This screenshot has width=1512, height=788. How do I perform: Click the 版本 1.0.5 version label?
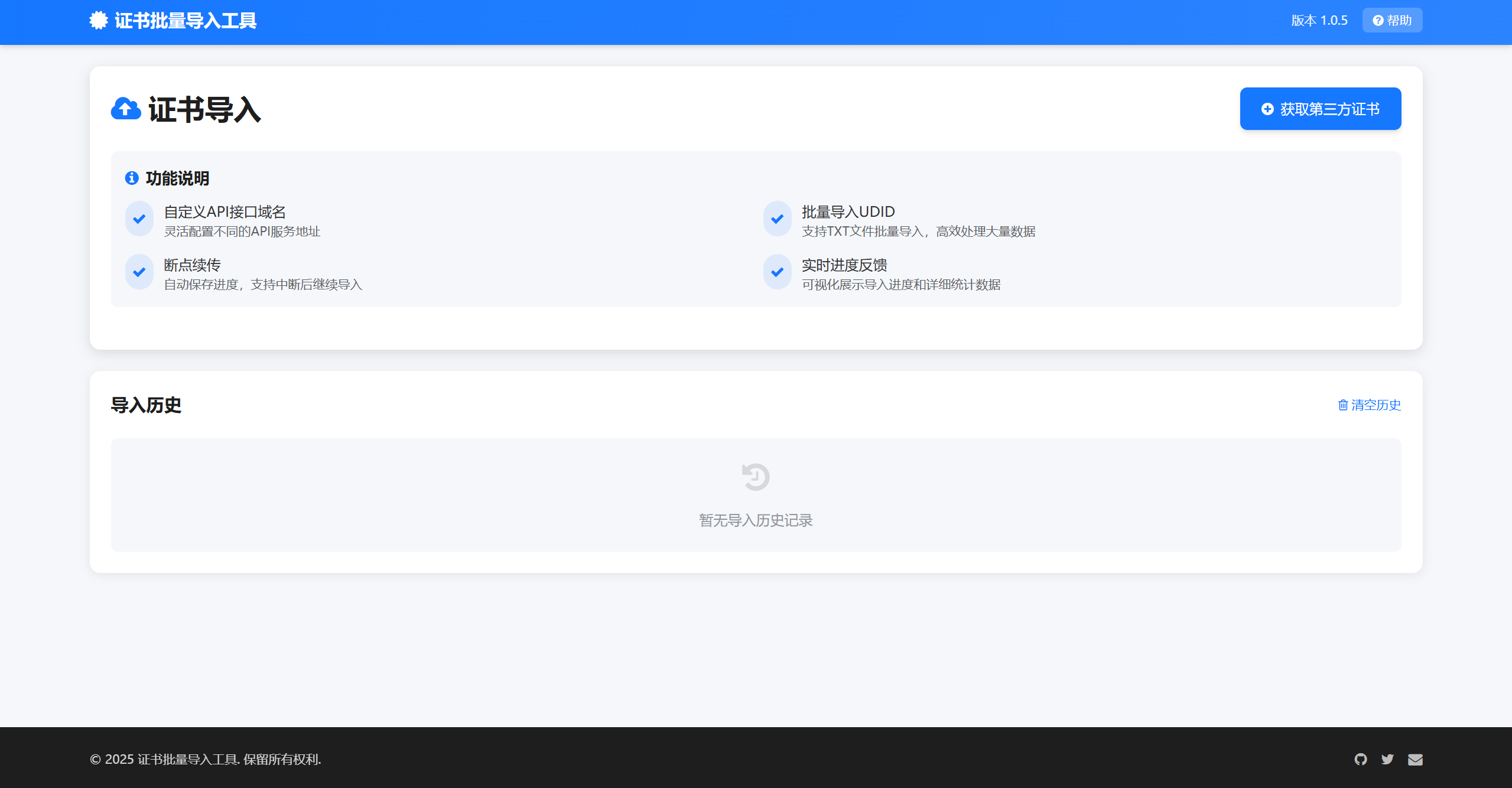tap(1319, 21)
